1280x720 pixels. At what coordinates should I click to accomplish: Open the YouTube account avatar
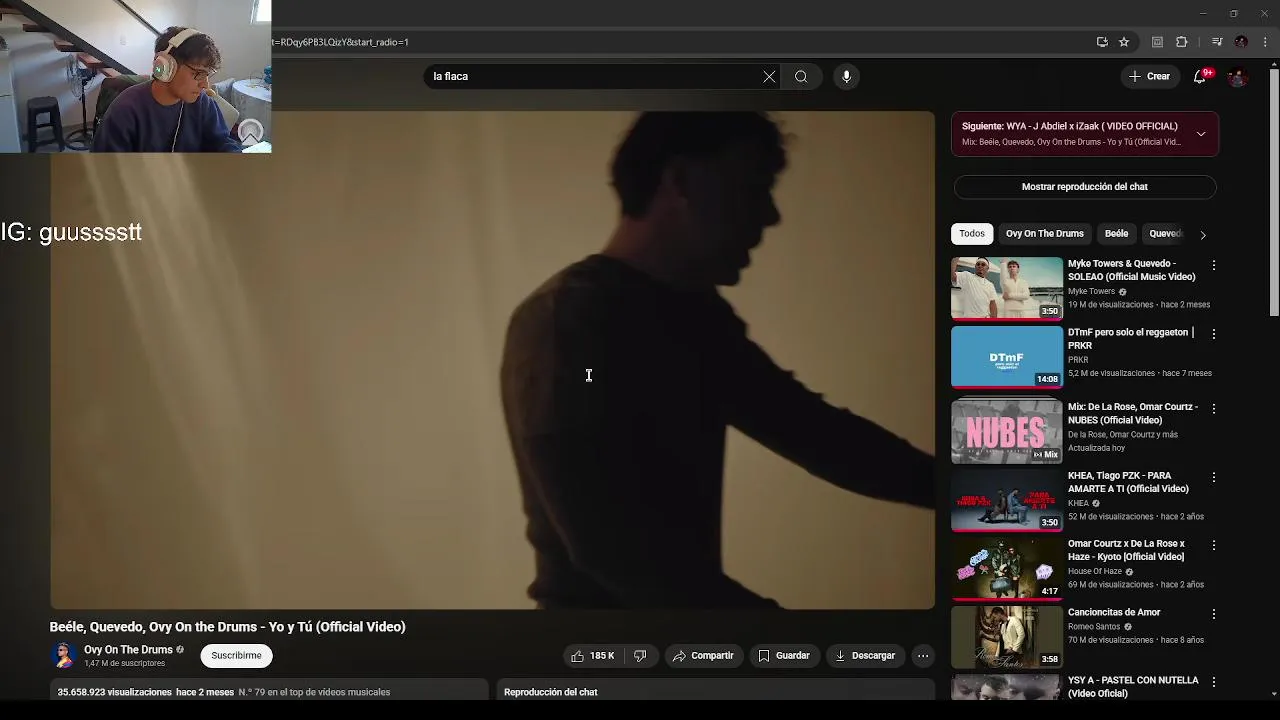tap(1238, 76)
